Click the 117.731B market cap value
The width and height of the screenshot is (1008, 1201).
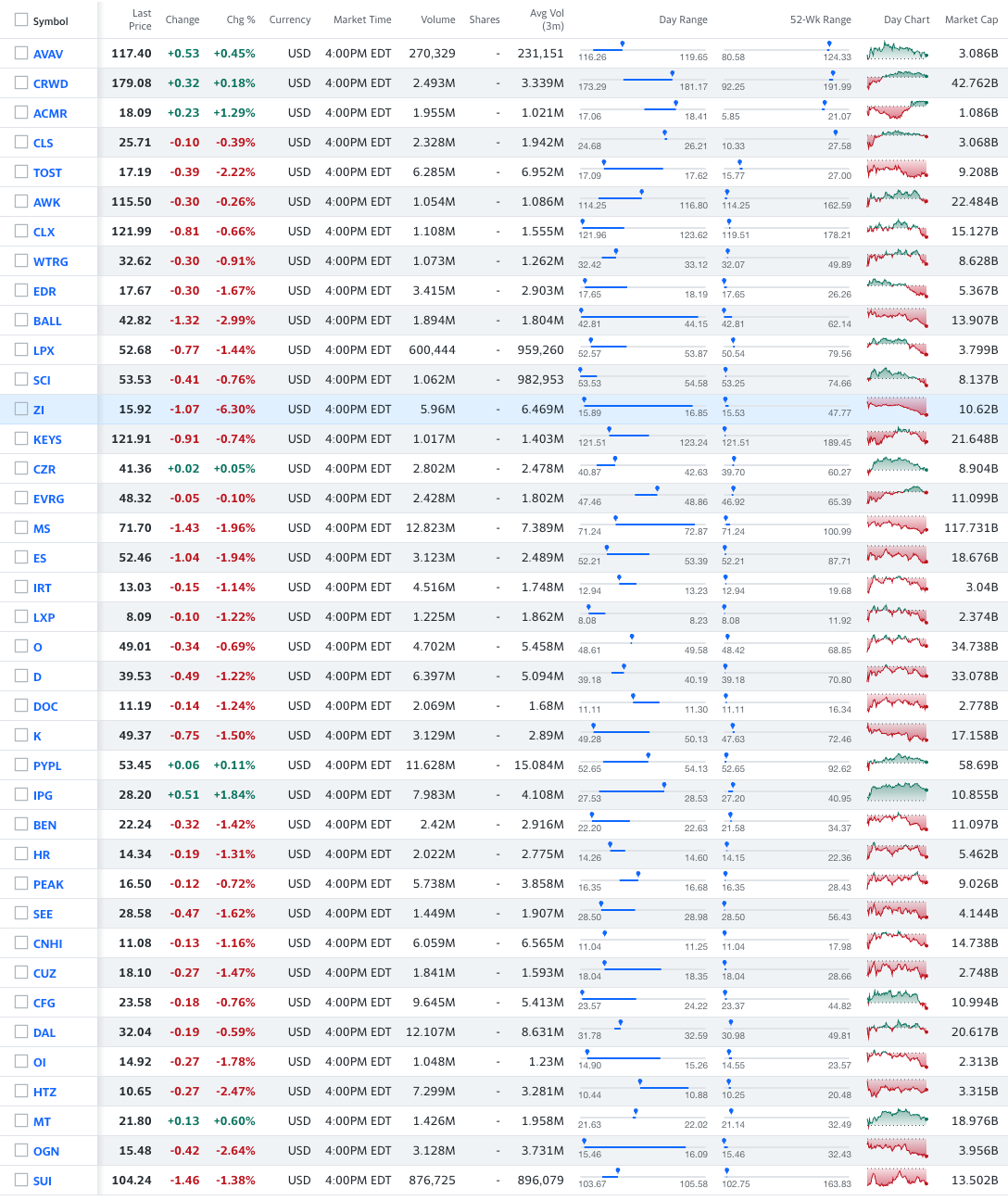971,528
